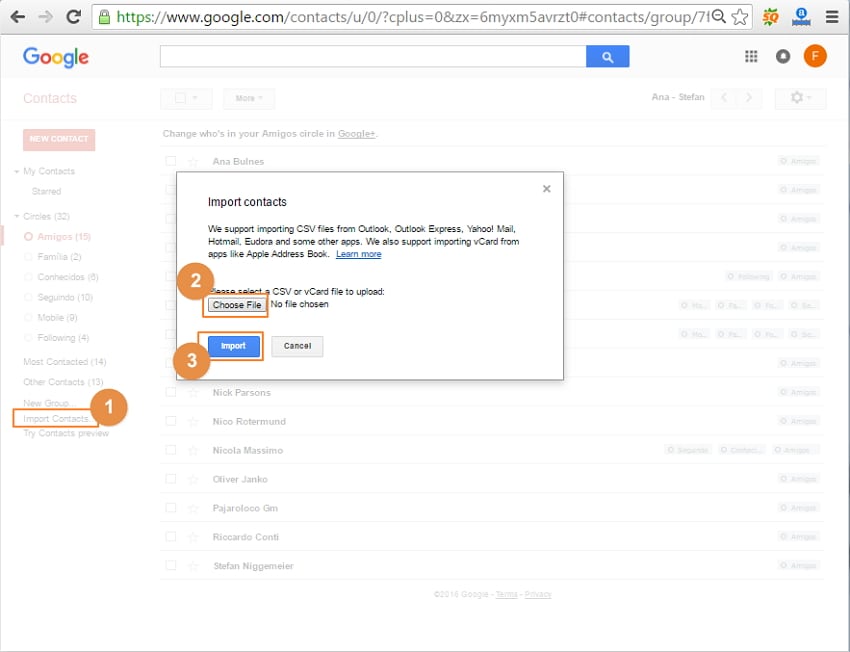Open the orange F account avatar
This screenshot has height=652, width=850.
pyautogui.click(x=815, y=56)
